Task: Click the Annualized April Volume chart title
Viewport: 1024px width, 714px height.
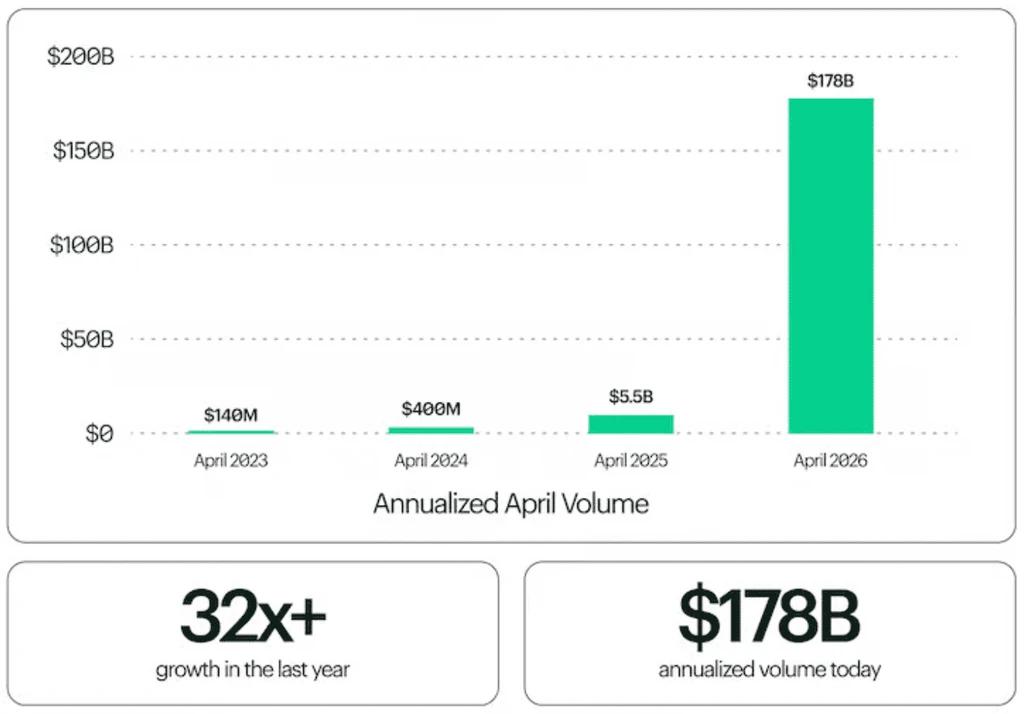Action: pyautogui.click(x=511, y=504)
